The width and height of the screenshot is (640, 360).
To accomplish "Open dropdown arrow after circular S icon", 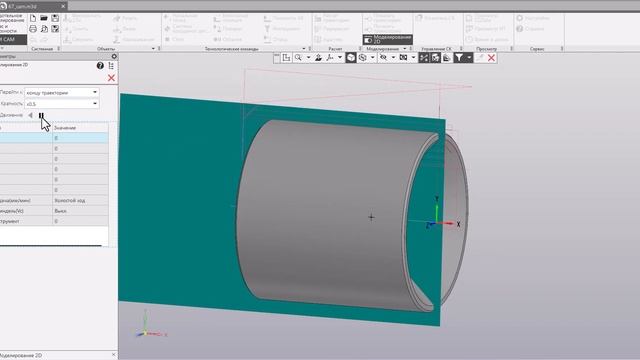I will click(372, 58).
